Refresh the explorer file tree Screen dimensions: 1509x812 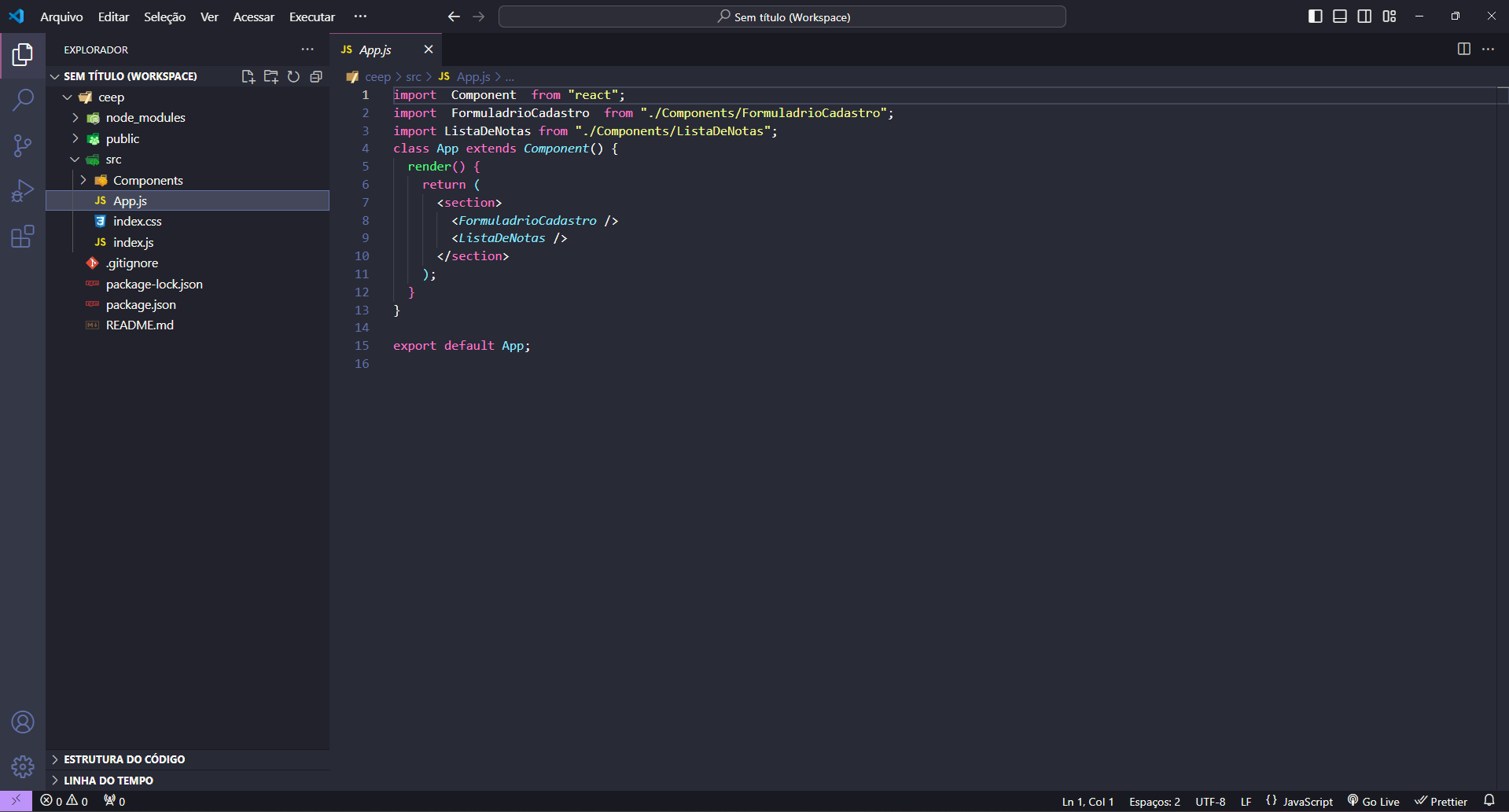pos(293,76)
